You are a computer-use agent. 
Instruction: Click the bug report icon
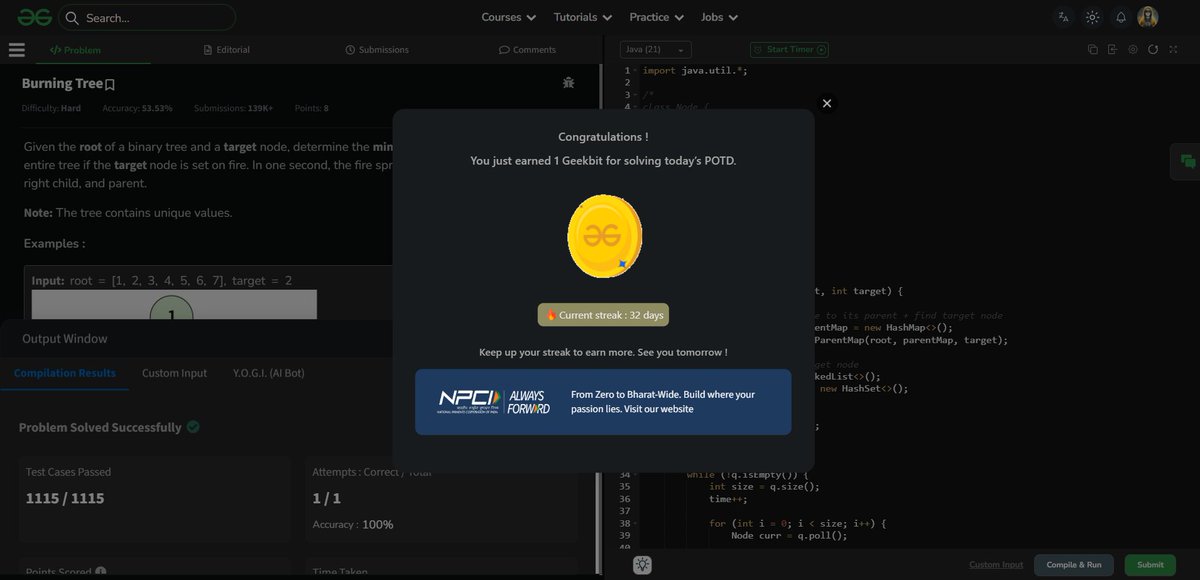pyautogui.click(x=568, y=83)
